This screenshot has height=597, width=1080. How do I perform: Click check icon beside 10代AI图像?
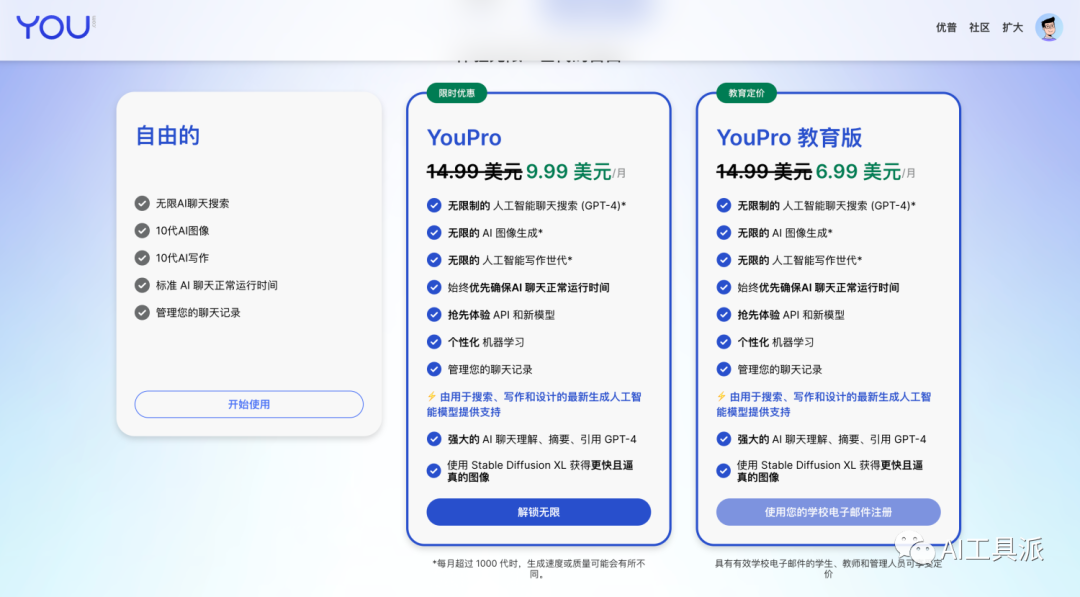pos(142,231)
